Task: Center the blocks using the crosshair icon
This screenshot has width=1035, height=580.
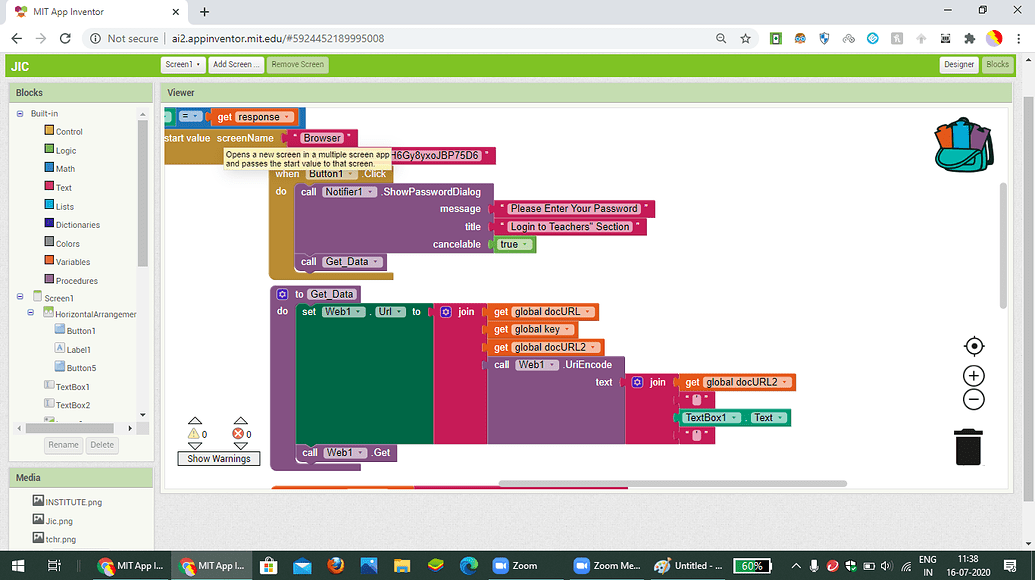Action: [x=973, y=346]
